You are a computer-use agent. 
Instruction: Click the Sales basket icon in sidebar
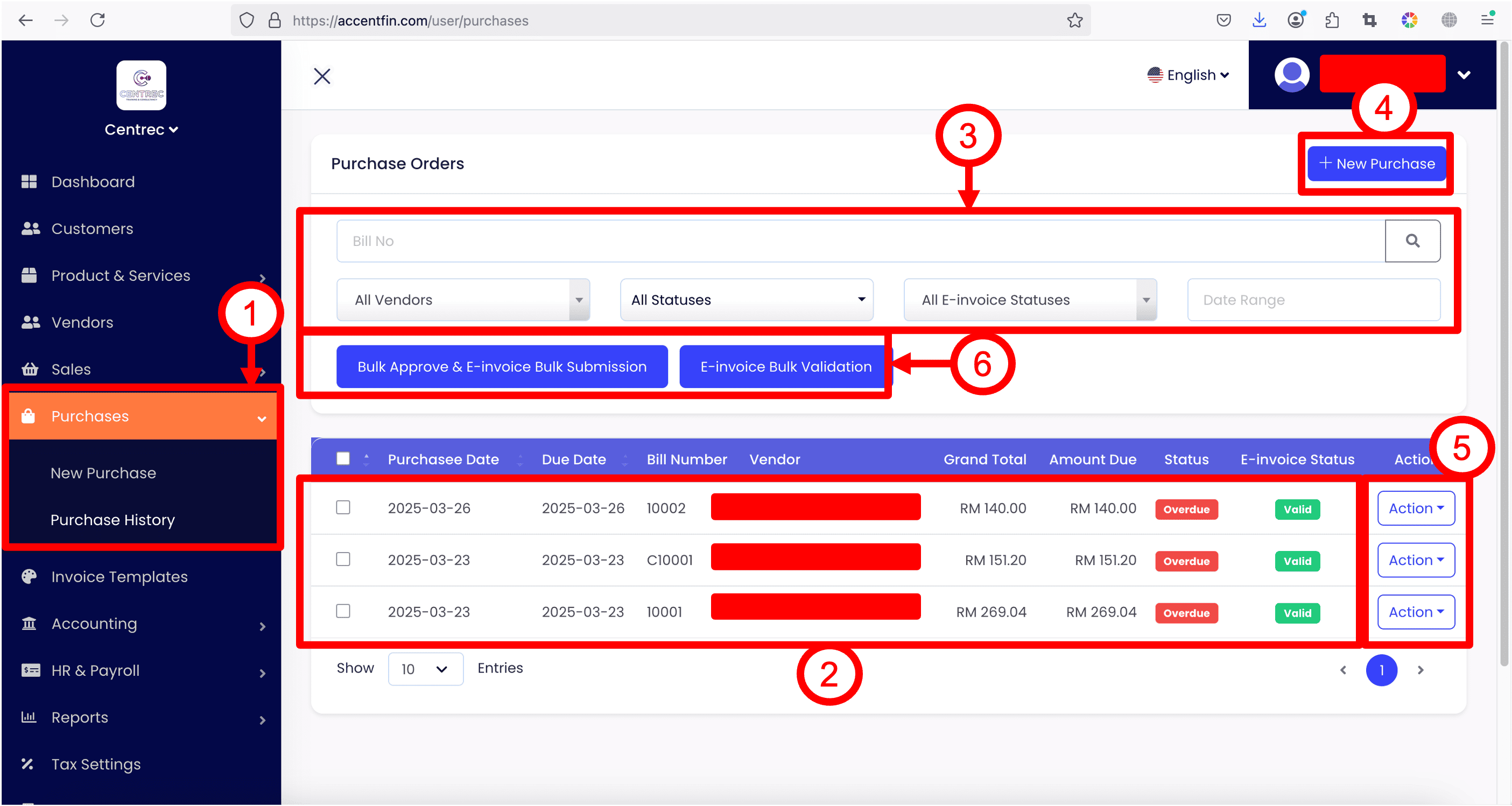coord(30,369)
